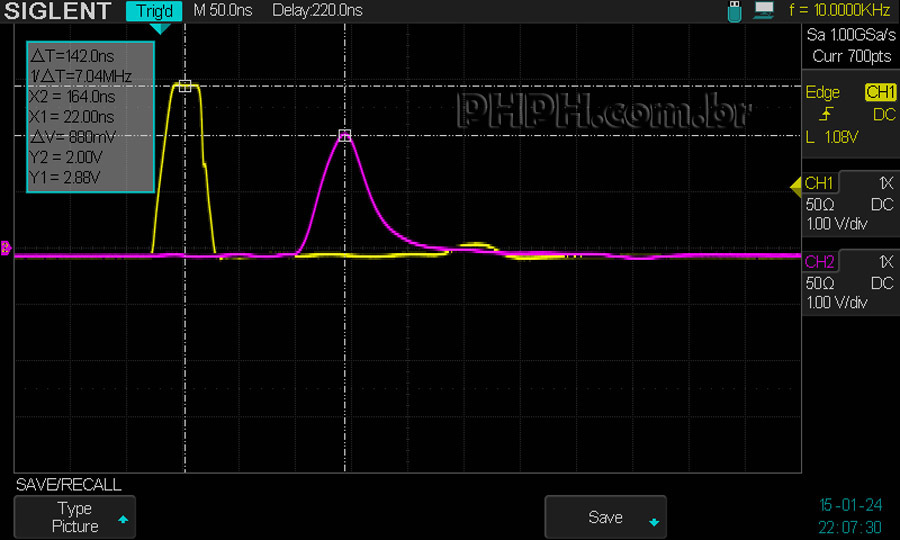Click the M 50.0ns timebase readout
900x540 pixels.
223,11
